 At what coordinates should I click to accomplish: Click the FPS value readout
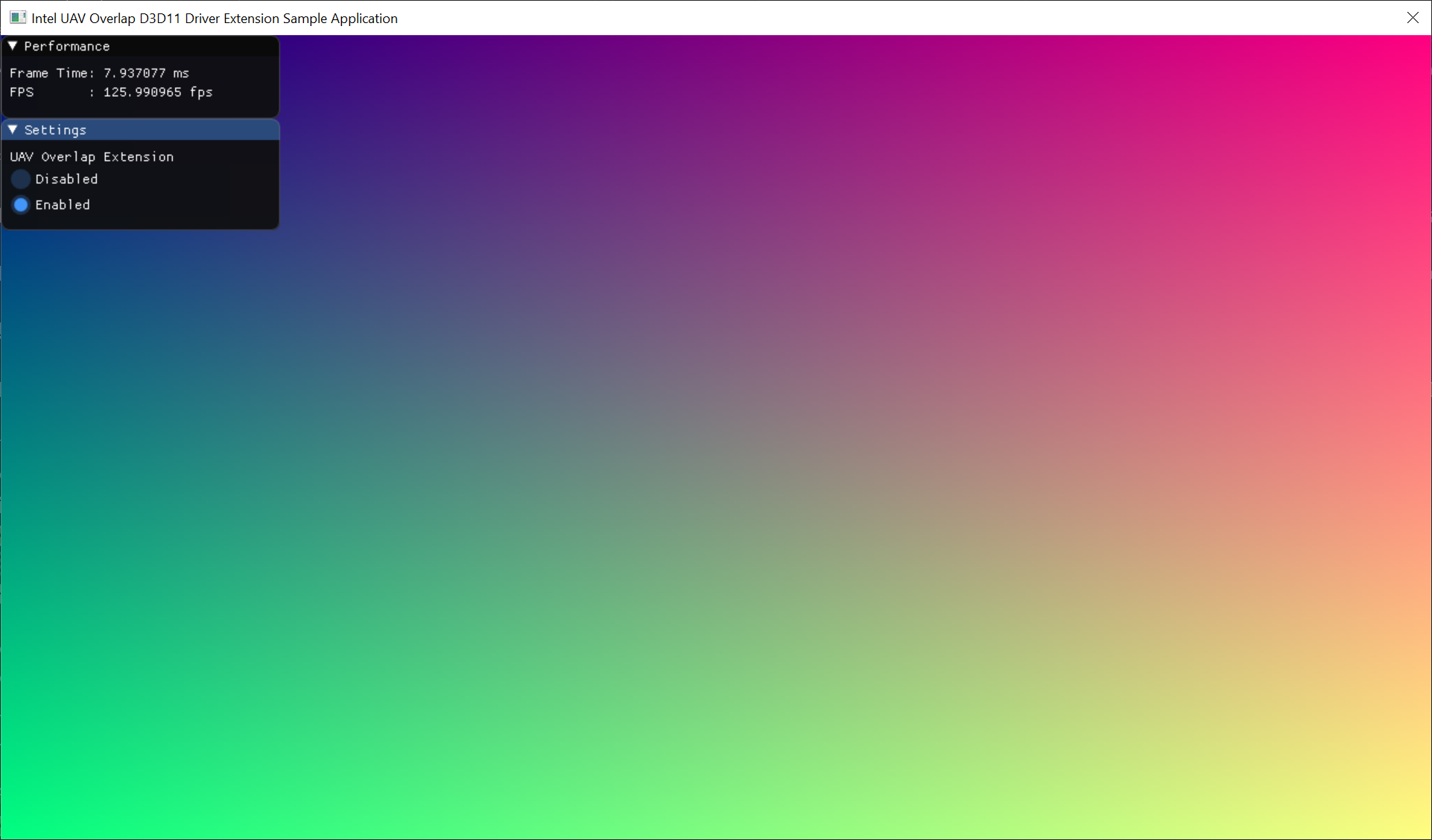(158, 92)
